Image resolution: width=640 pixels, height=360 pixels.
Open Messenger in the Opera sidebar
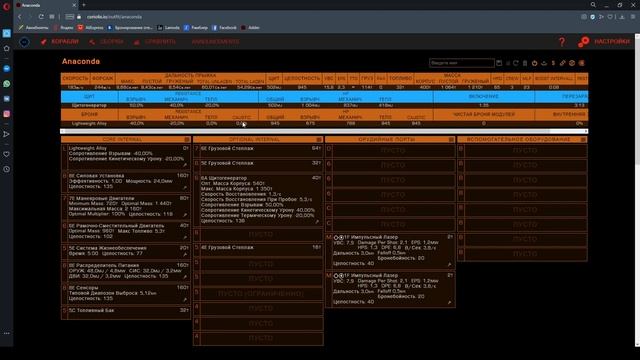[7, 69]
